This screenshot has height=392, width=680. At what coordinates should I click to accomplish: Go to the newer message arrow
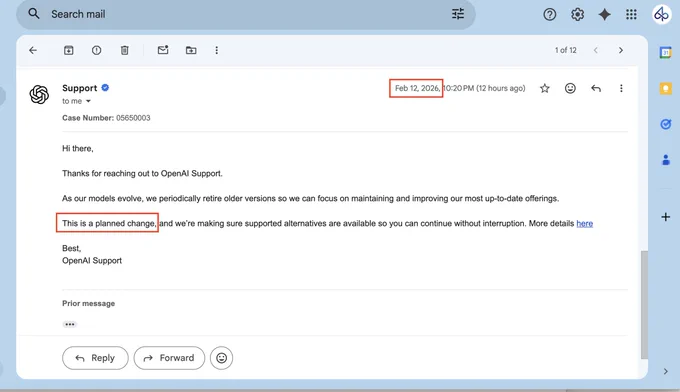coord(595,50)
